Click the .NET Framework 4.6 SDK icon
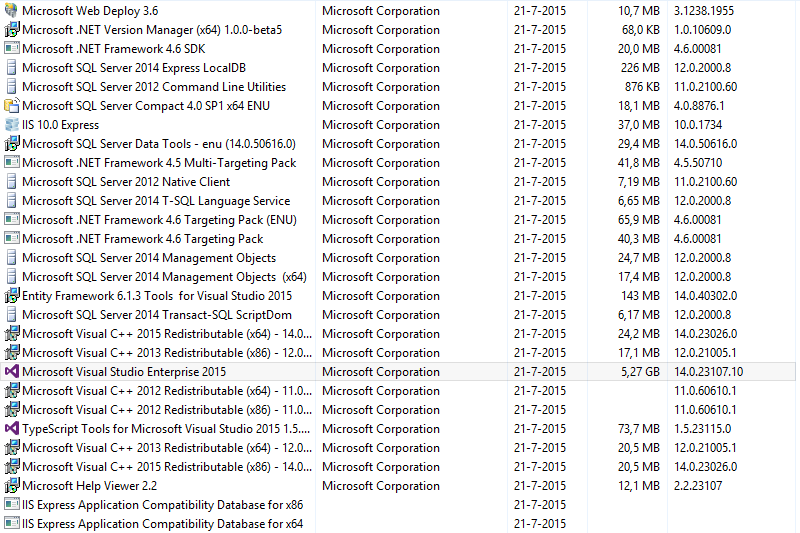The height and width of the screenshot is (533, 800). (x=12, y=48)
